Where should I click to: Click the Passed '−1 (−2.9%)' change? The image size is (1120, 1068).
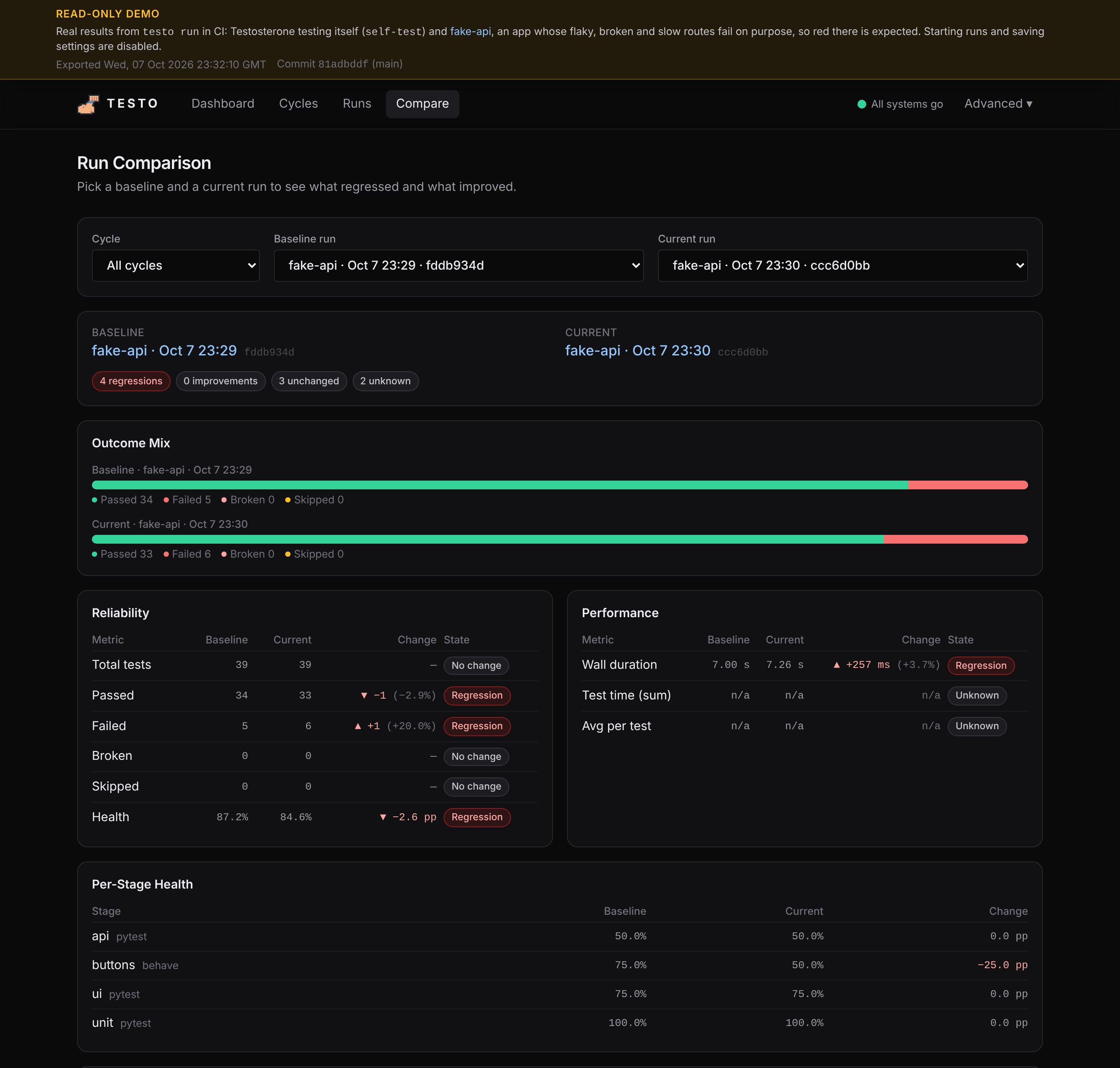pyautogui.click(x=399, y=695)
